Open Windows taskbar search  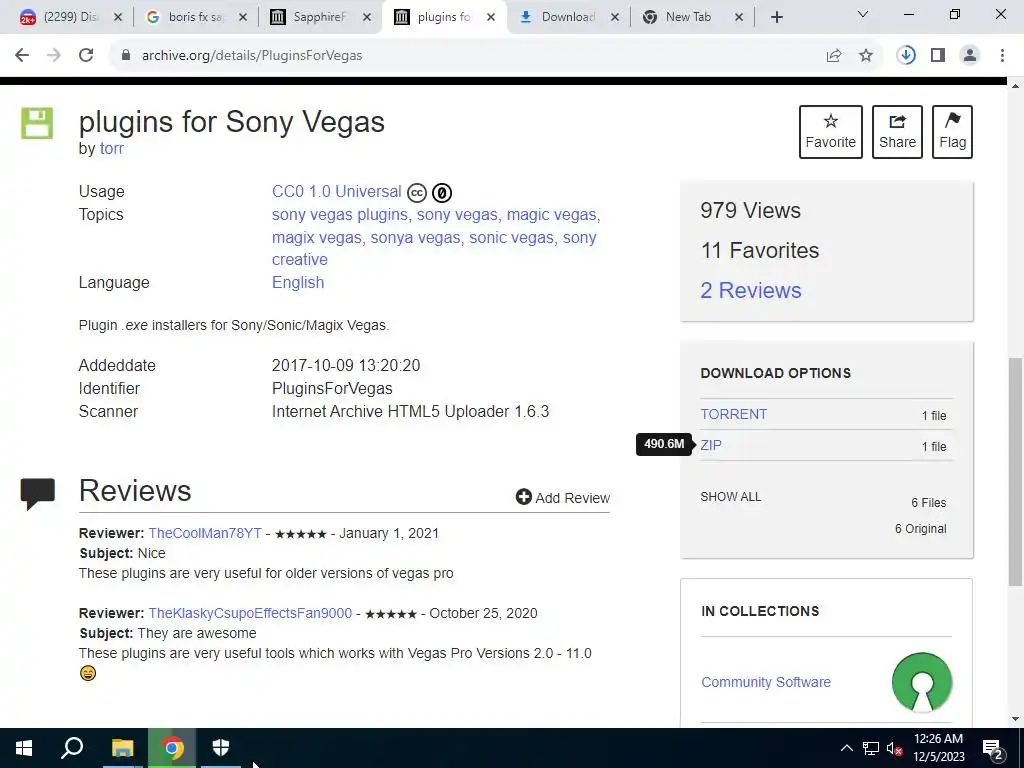coord(72,748)
